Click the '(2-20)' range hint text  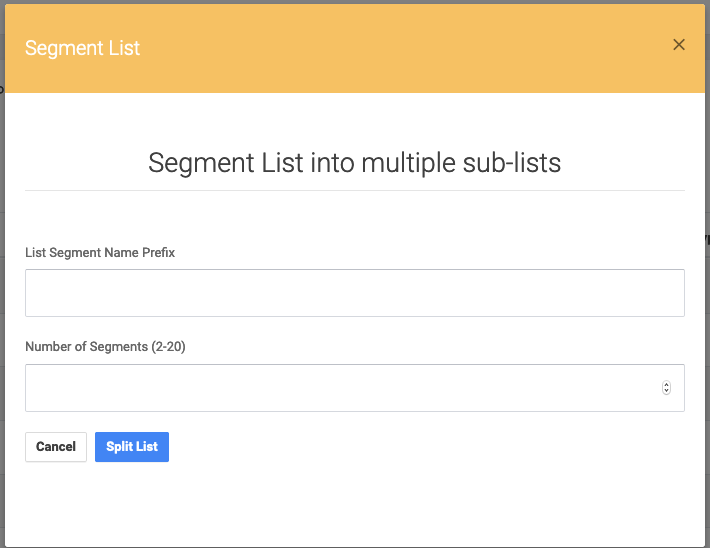(x=168, y=346)
